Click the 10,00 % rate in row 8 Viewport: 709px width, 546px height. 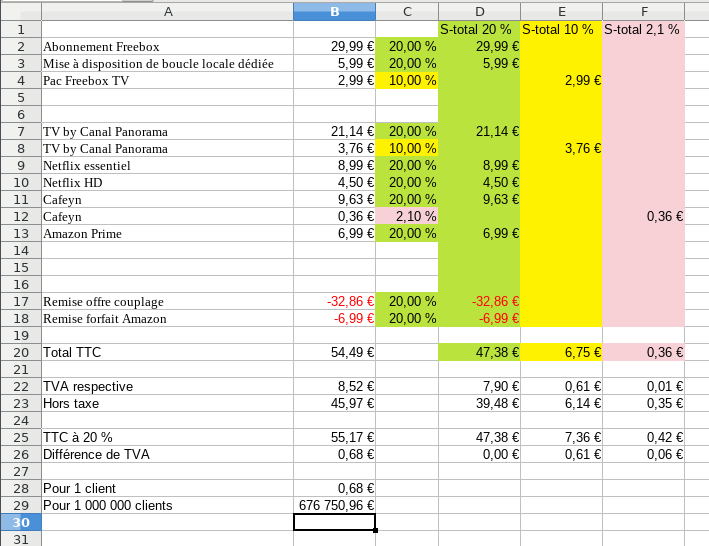[x=407, y=149]
